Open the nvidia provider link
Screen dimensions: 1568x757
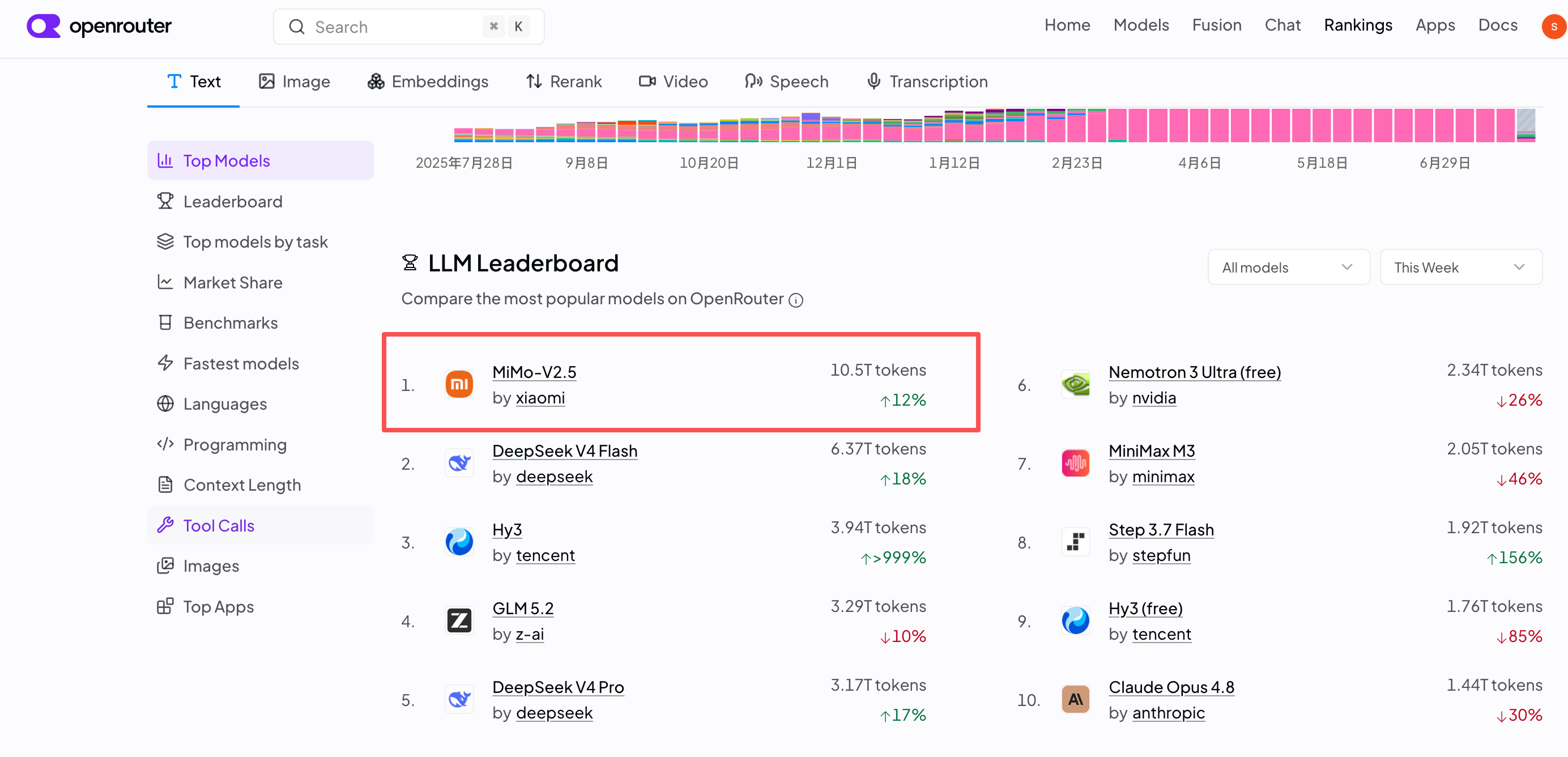click(1153, 398)
